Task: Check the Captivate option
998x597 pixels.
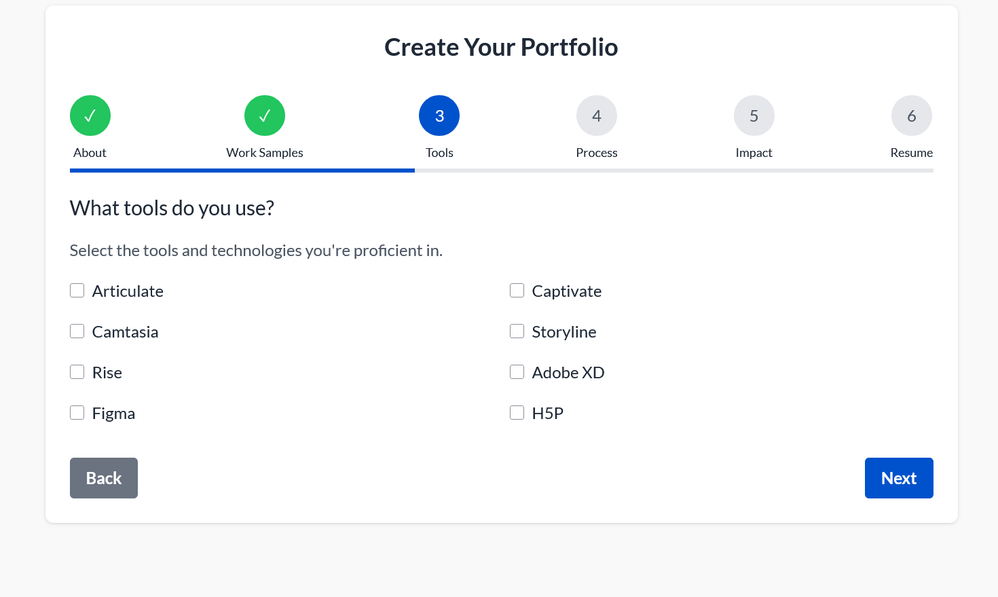Action: pyautogui.click(x=517, y=291)
